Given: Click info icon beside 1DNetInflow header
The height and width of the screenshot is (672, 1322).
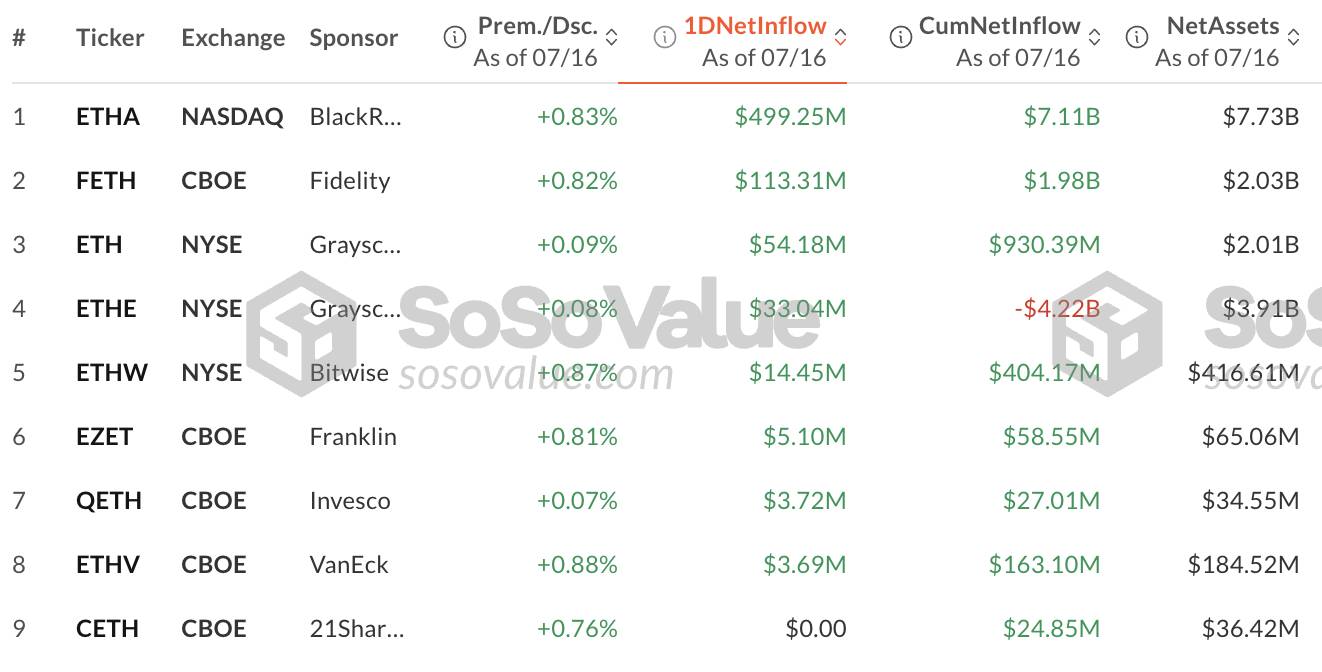Looking at the screenshot, I should [664, 38].
